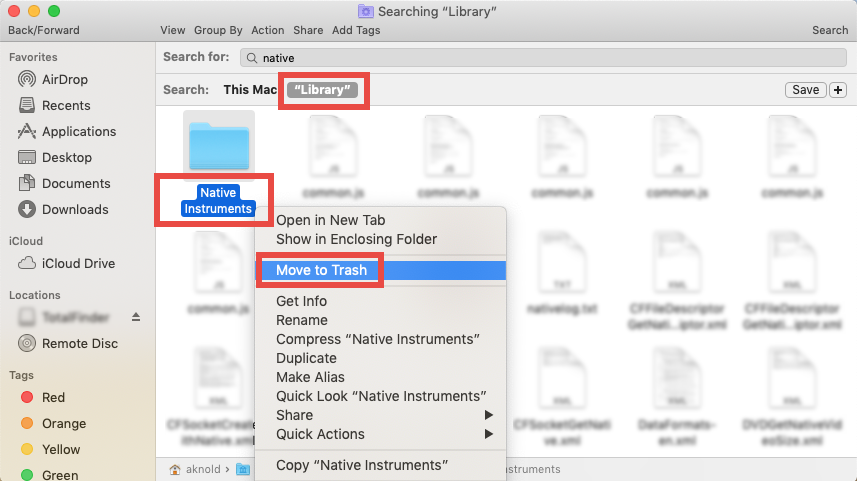Select the Native Instruments folder icon
Screen dimensions: 857x481
pos(219,146)
